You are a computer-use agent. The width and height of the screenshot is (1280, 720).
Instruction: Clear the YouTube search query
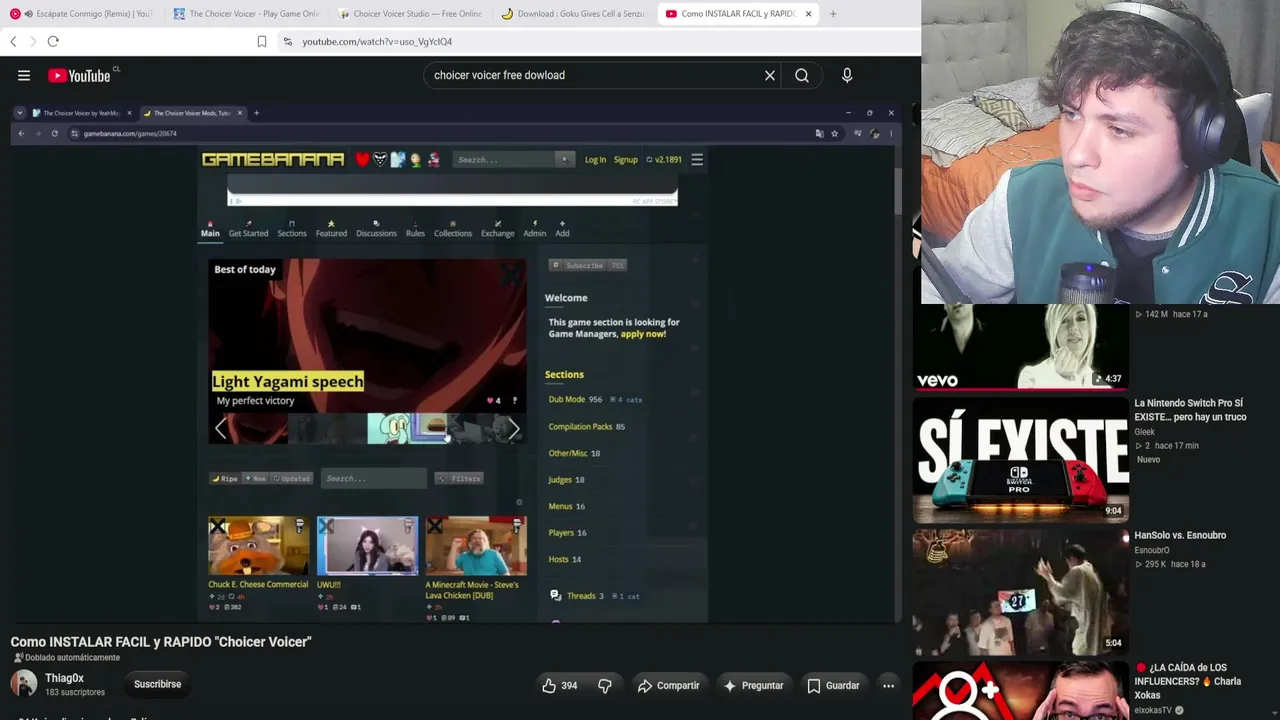[x=770, y=75]
